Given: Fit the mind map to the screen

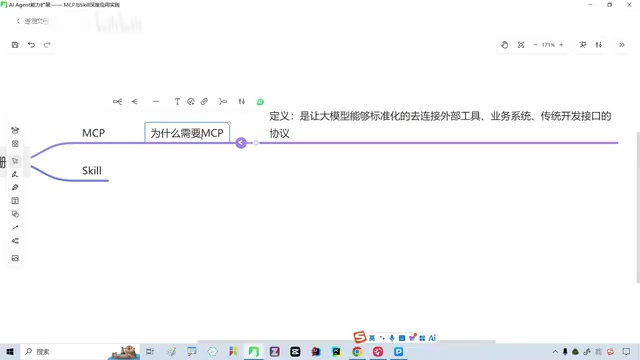Looking at the screenshot, I should 521,45.
